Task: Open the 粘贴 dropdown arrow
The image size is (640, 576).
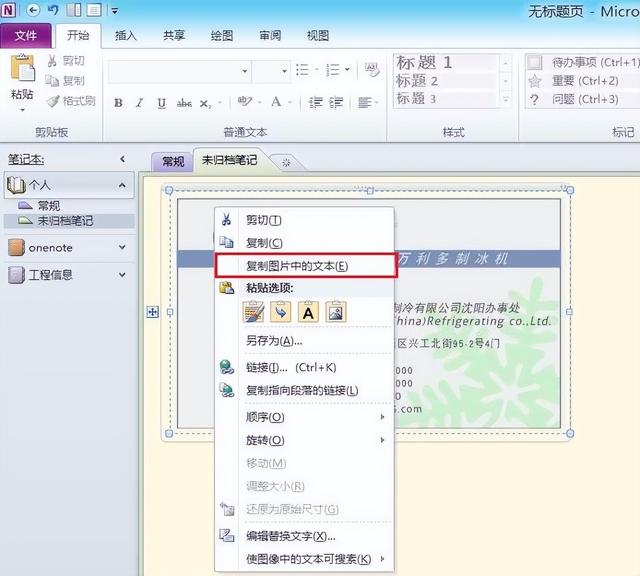Action: tap(22, 110)
